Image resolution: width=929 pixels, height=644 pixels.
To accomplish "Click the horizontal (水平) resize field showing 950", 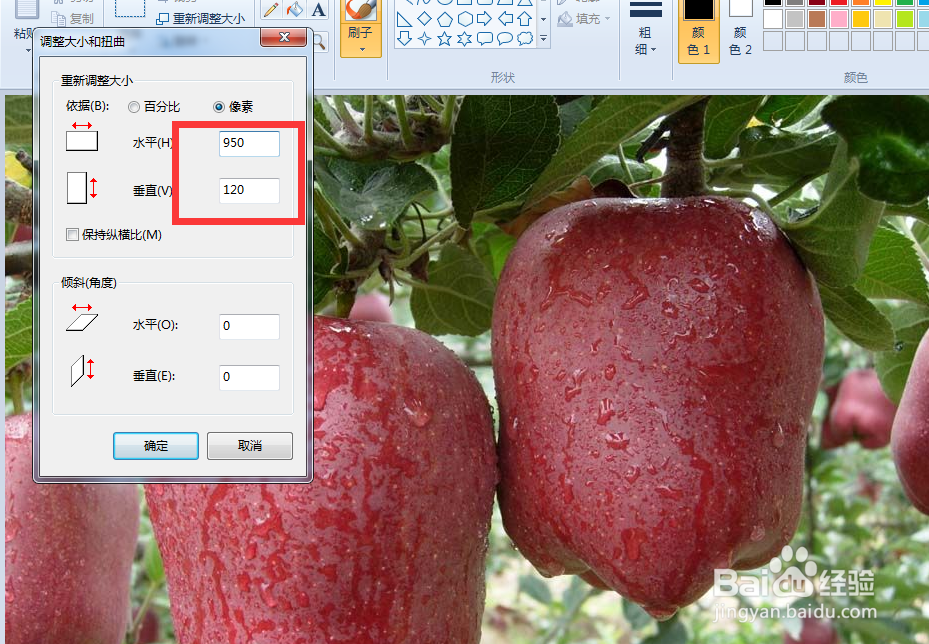I will point(249,143).
